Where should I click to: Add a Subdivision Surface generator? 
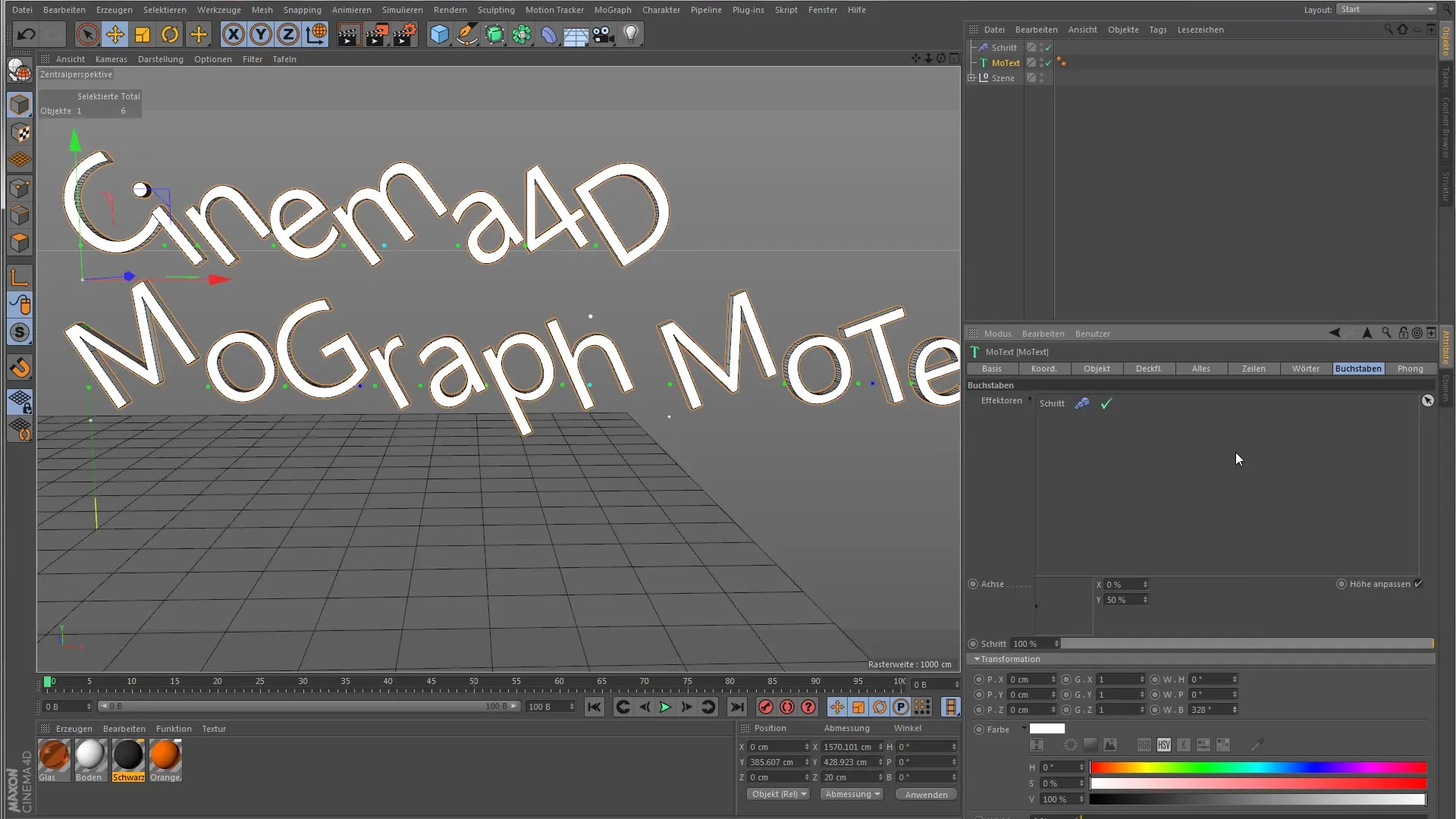(x=494, y=34)
